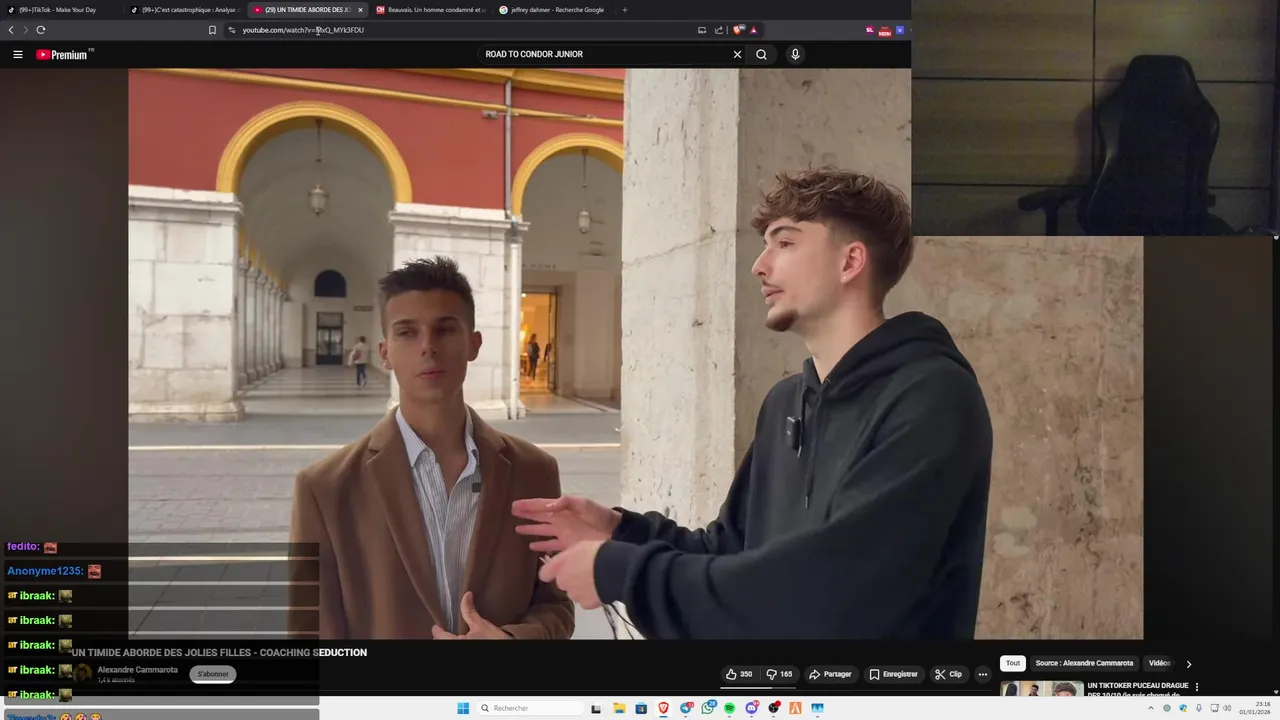Viewport: 1280px width, 720px height.
Task: Switch to Beauvais Un homme condamné tab
Action: click(430, 10)
